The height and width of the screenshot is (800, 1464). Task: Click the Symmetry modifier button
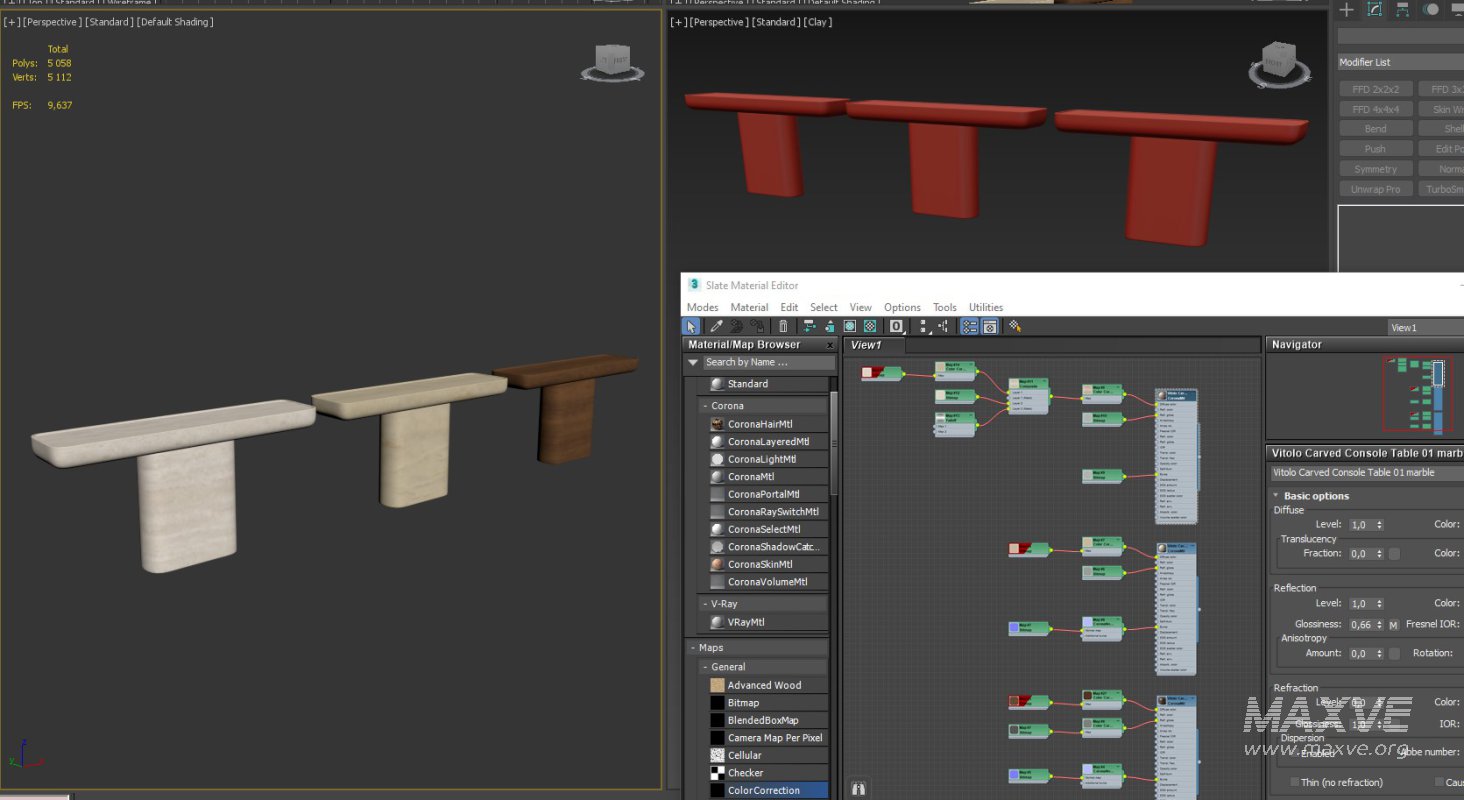pyautogui.click(x=1376, y=169)
